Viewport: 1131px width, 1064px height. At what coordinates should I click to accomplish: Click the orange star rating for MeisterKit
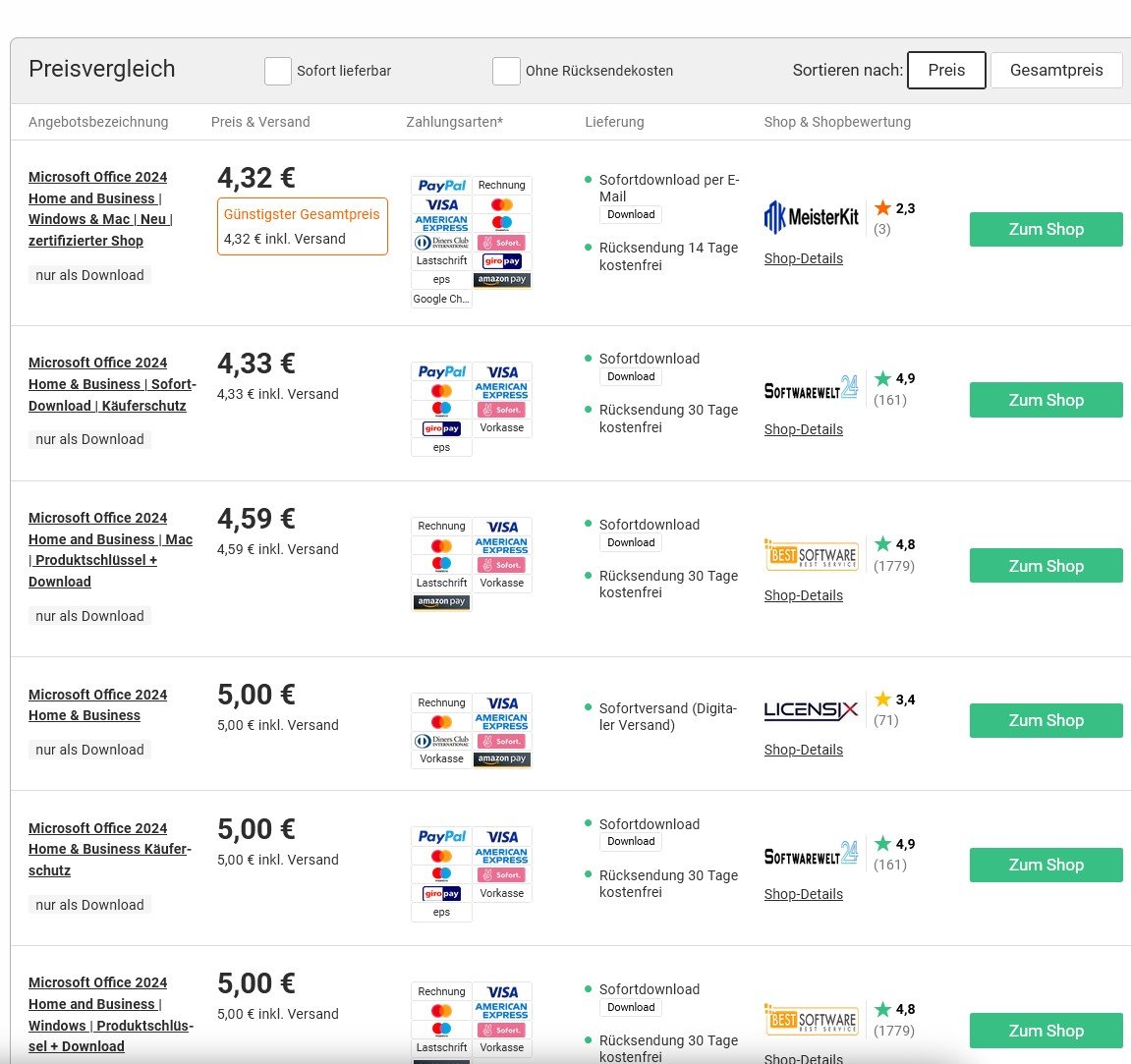pos(882,207)
